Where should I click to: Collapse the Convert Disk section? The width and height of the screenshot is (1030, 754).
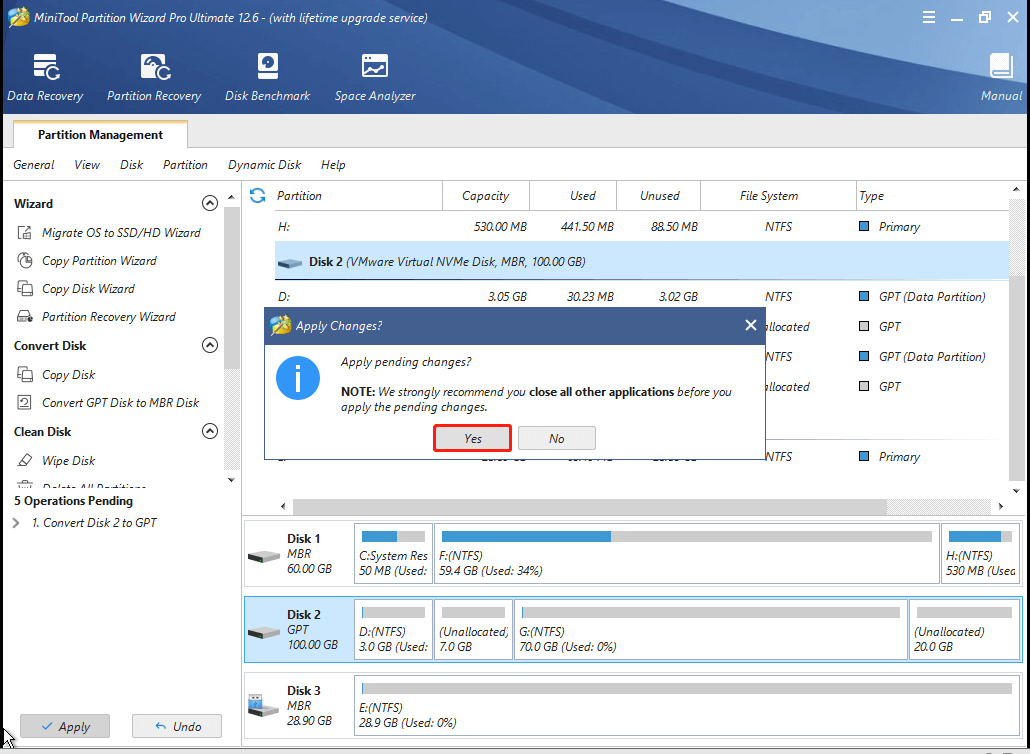[x=210, y=345]
